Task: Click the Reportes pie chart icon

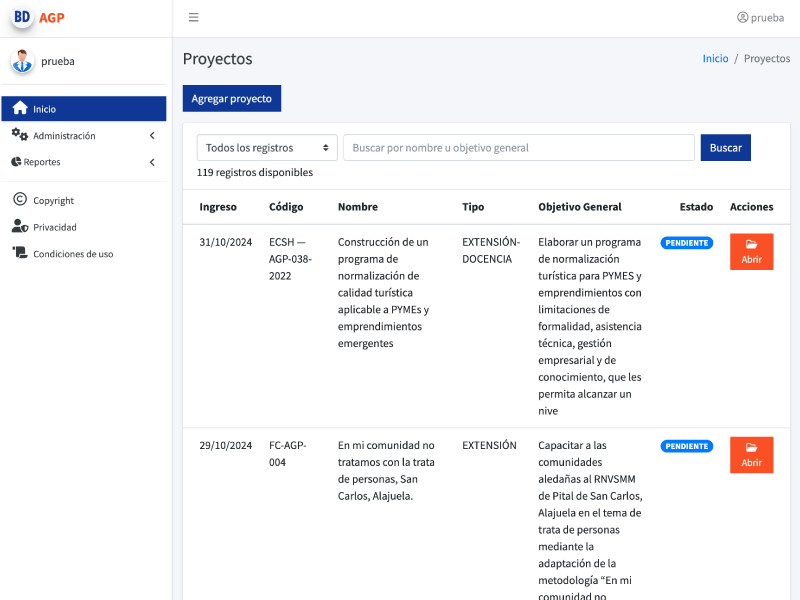Action: tap(16, 162)
